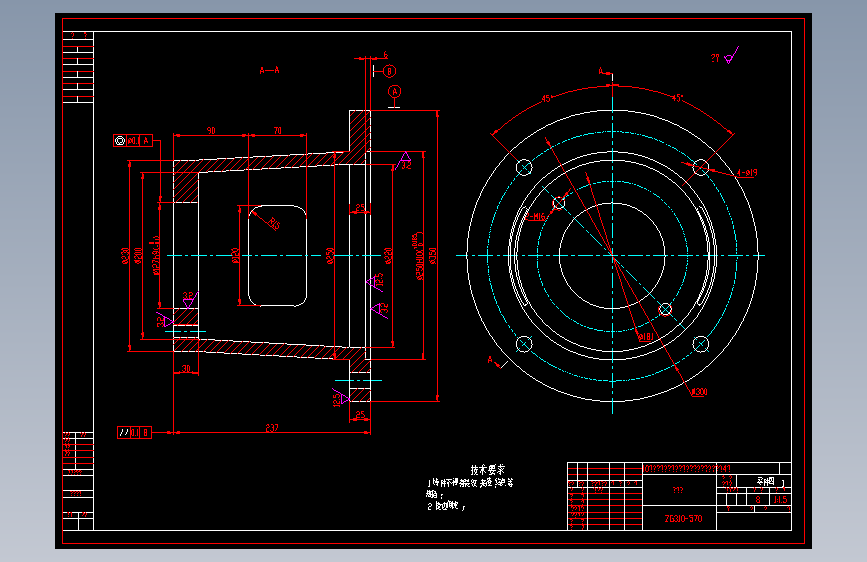Select the central bore circle in the flange view
867x562 pixels.
pyautogui.click(x=612, y=256)
